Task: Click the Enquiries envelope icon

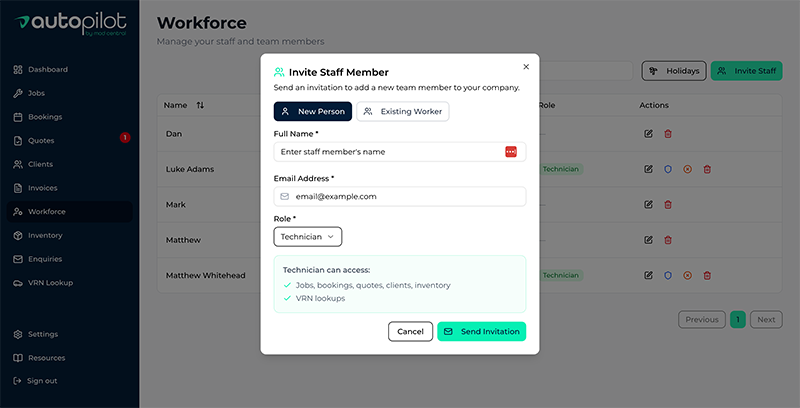Action: [x=18, y=259]
